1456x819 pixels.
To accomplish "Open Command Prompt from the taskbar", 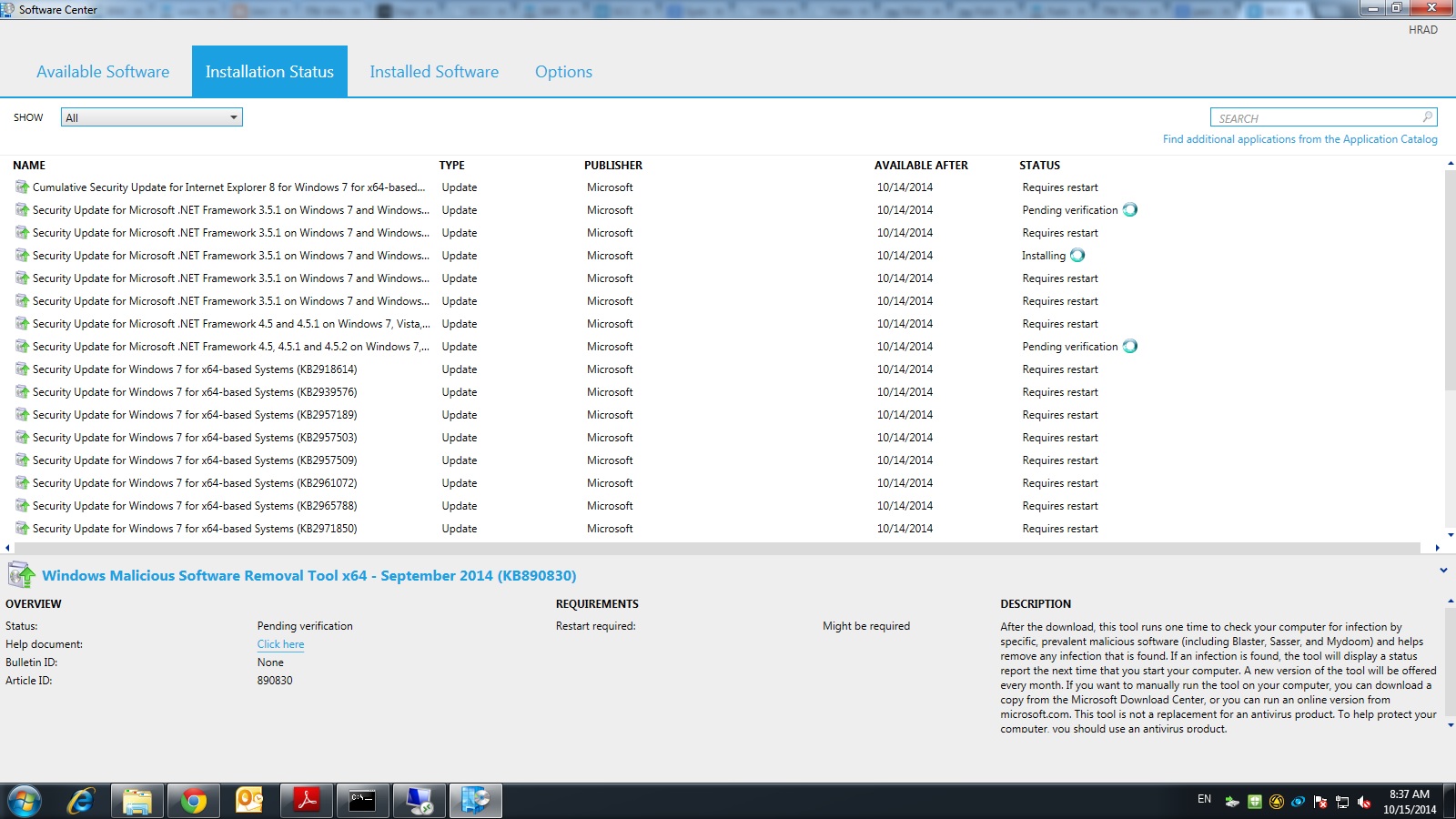I will 362,801.
